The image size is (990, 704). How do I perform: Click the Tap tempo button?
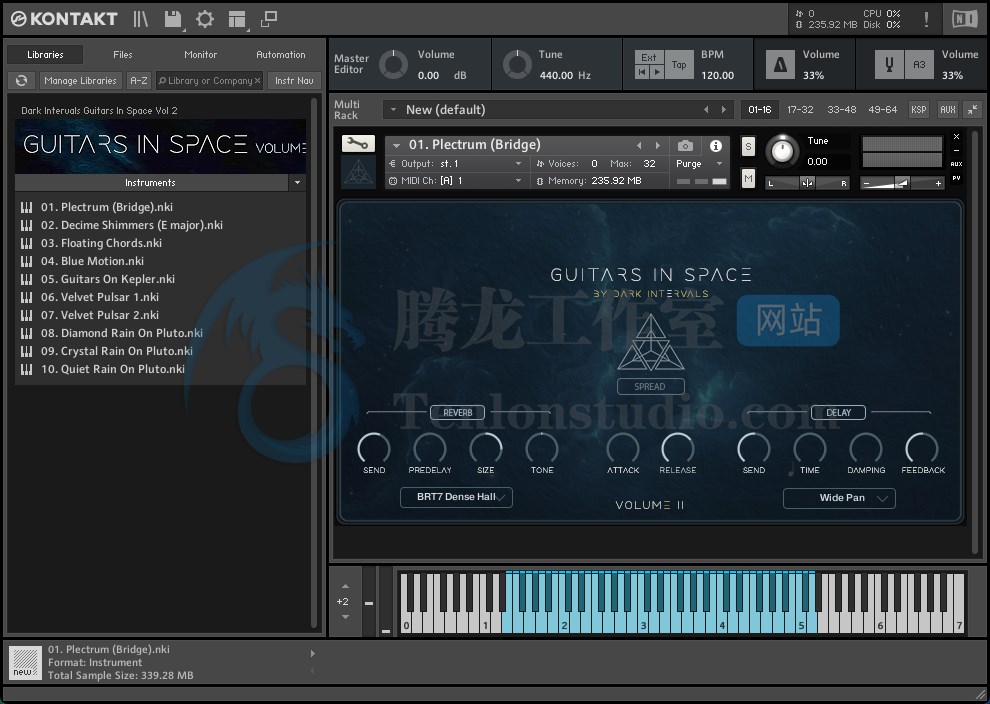(679, 64)
